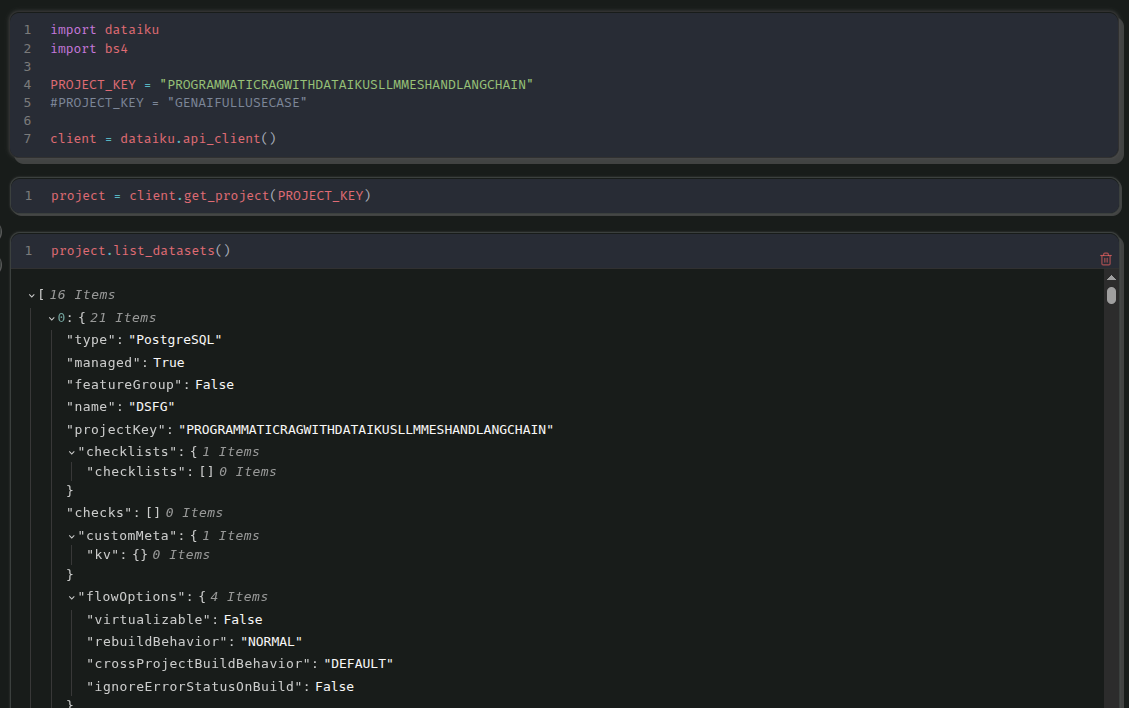This screenshot has width=1129, height=708.
Task: Click the "checks": [] 0 Items row
Action: [144, 513]
